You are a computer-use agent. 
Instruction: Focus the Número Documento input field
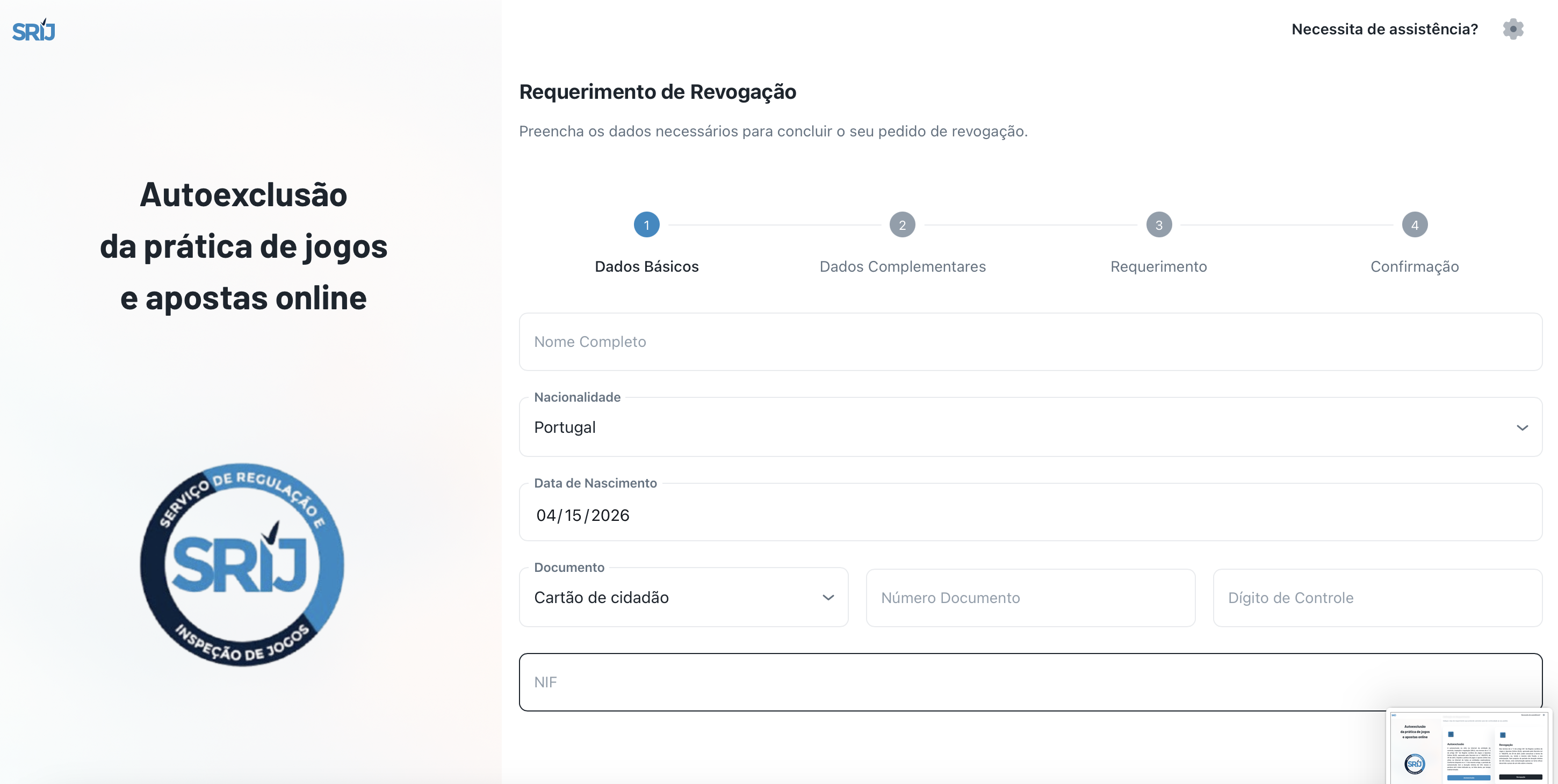click(x=1030, y=598)
